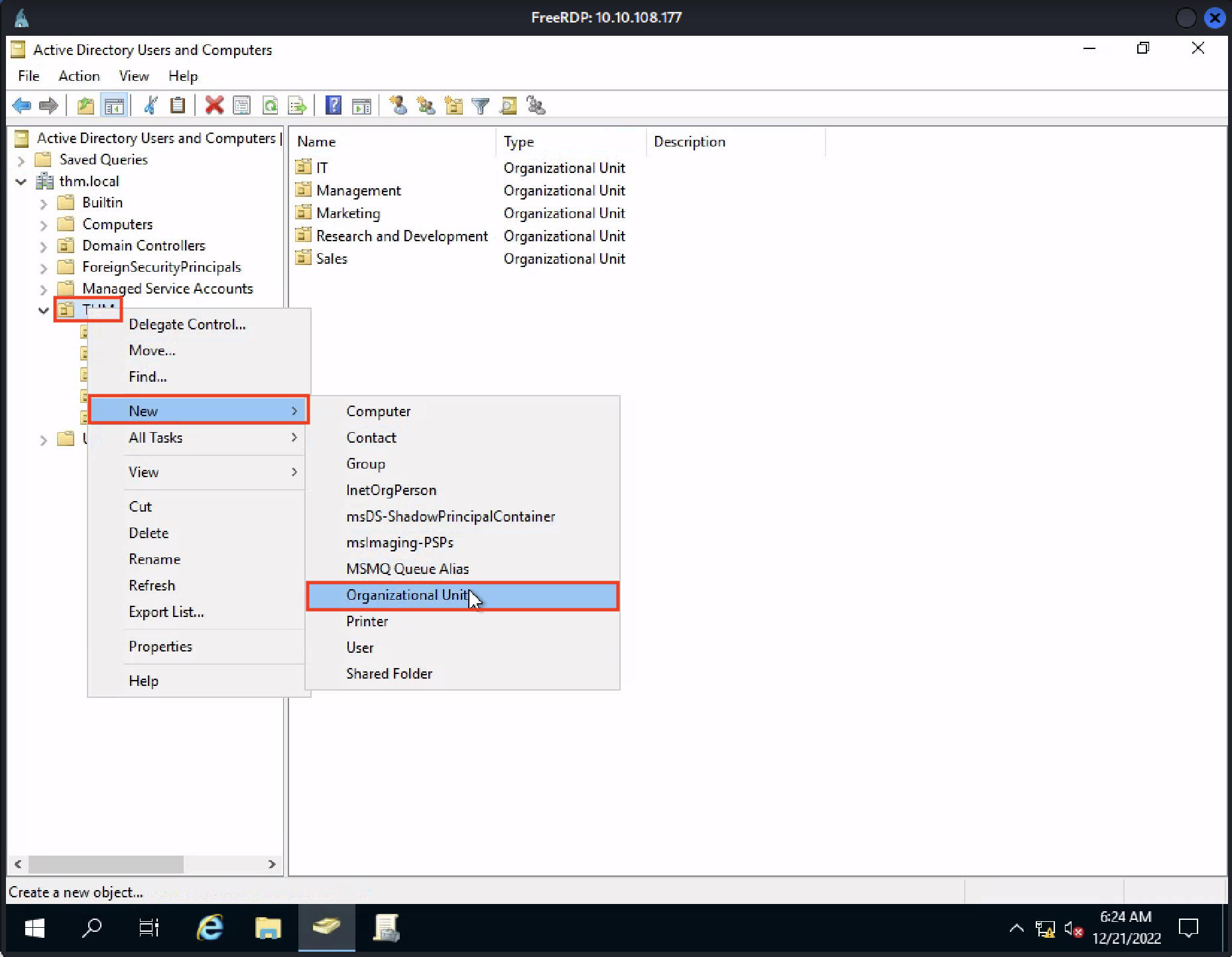Collapse the thm.local domain node

[x=21, y=182]
